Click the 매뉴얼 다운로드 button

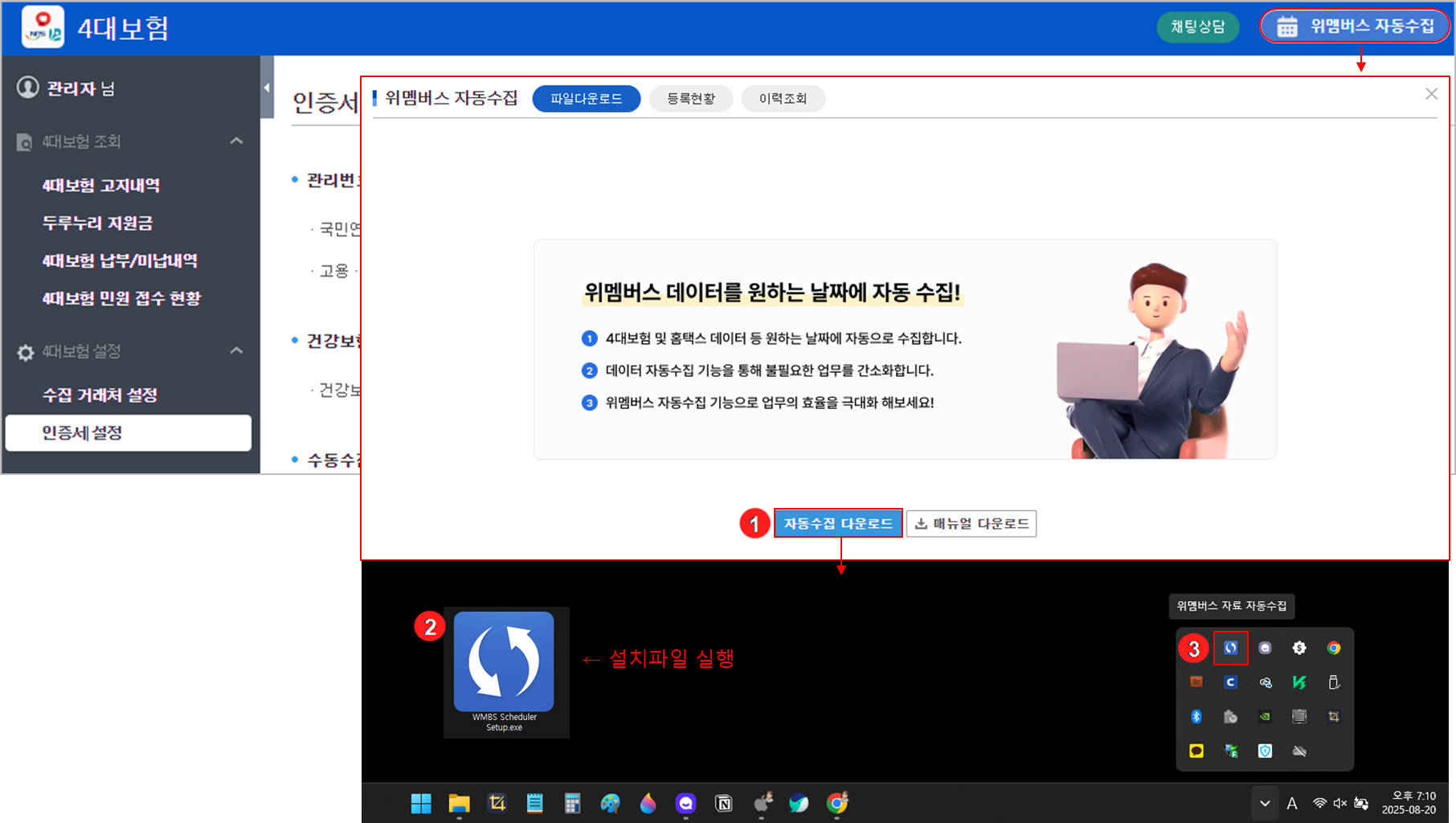coord(971,523)
